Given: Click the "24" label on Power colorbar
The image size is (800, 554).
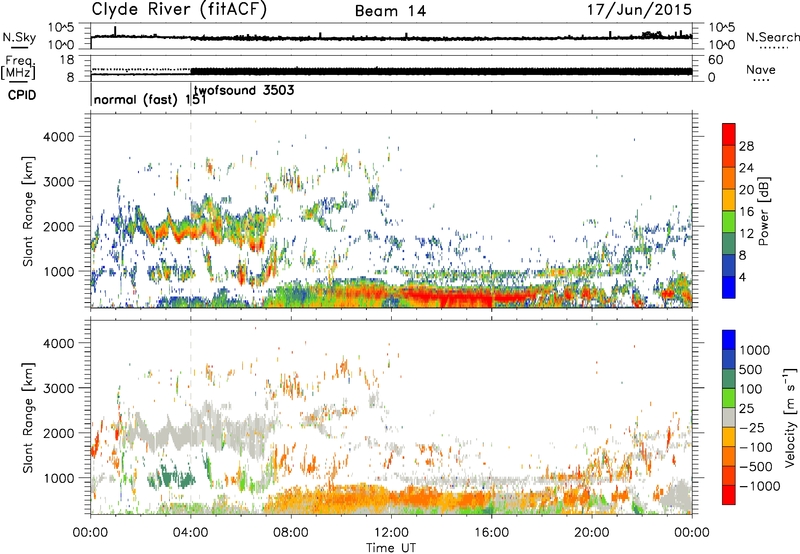Looking at the screenshot, I should [746, 168].
